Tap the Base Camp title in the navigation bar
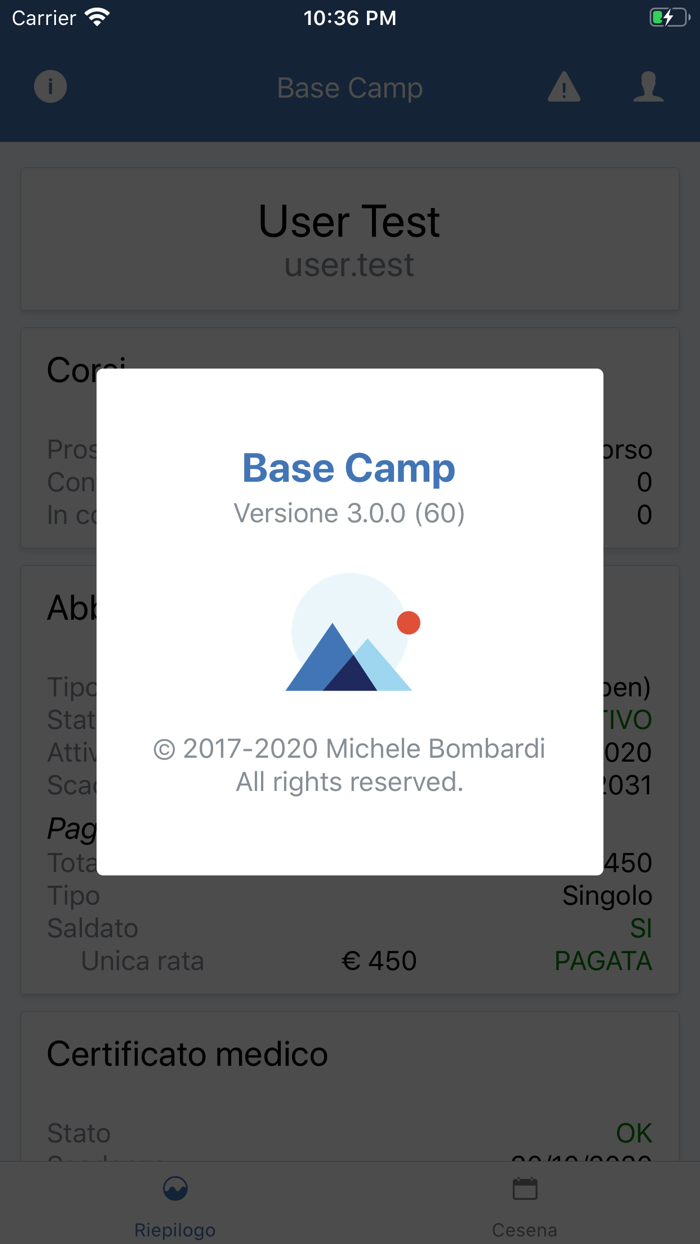The height and width of the screenshot is (1244, 700). tap(350, 87)
